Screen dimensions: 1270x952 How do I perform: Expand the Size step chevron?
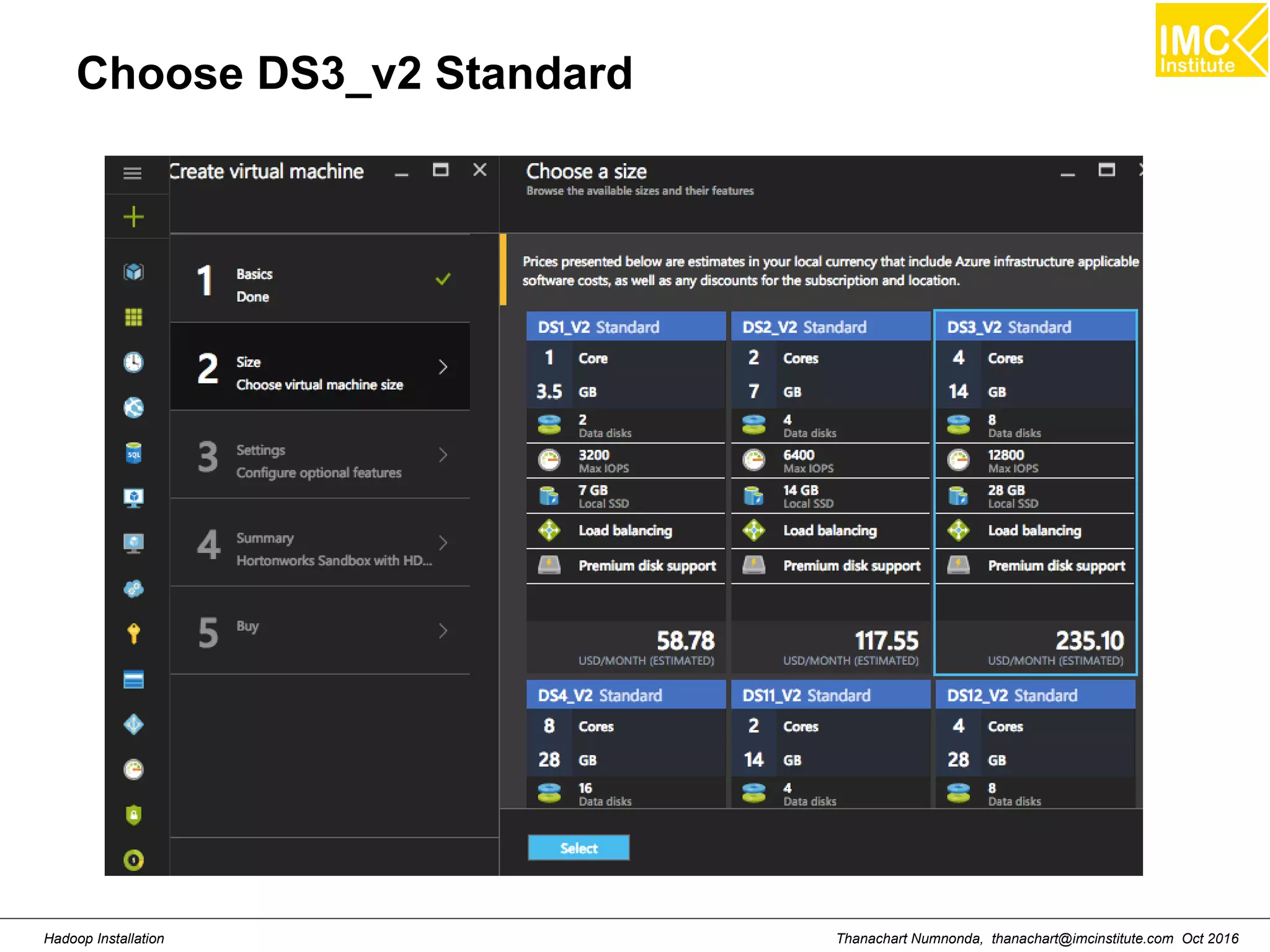[x=443, y=367]
